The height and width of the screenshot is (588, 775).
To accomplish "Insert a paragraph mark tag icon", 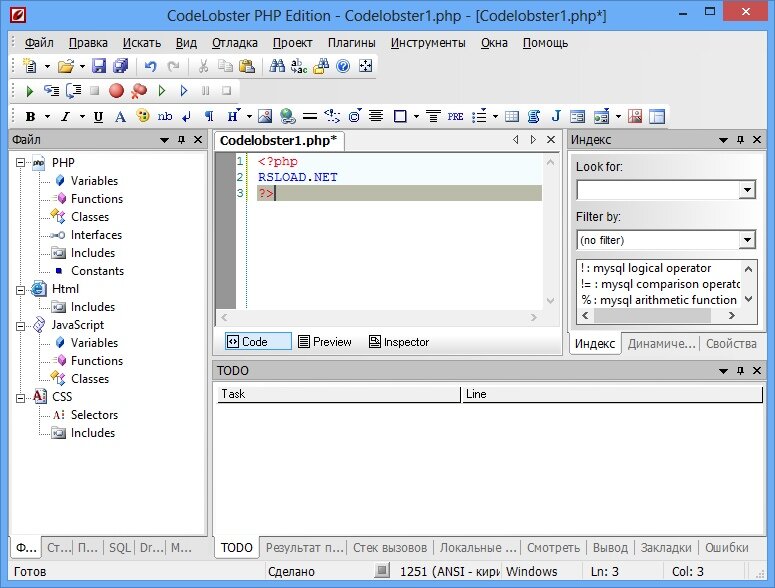I will point(209,117).
